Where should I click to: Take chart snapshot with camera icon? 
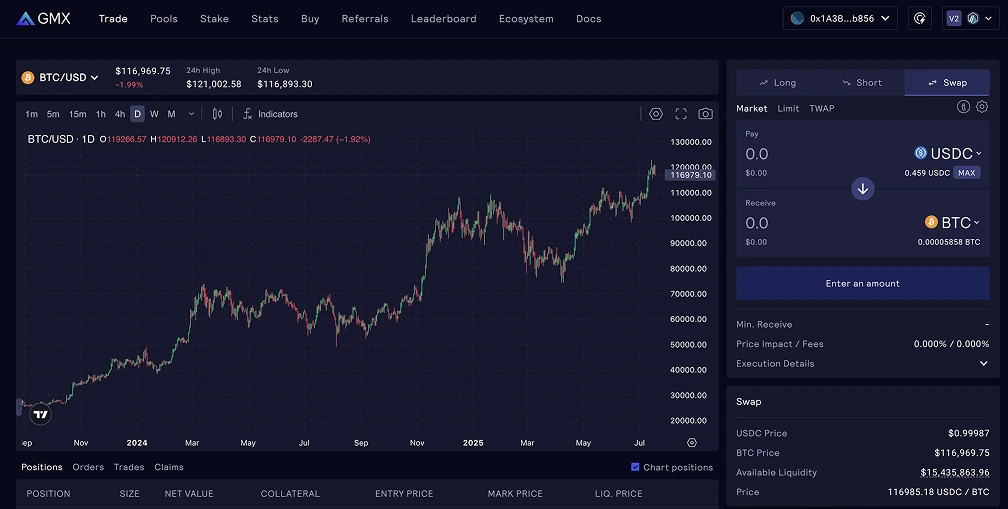[x=705, y=114]
